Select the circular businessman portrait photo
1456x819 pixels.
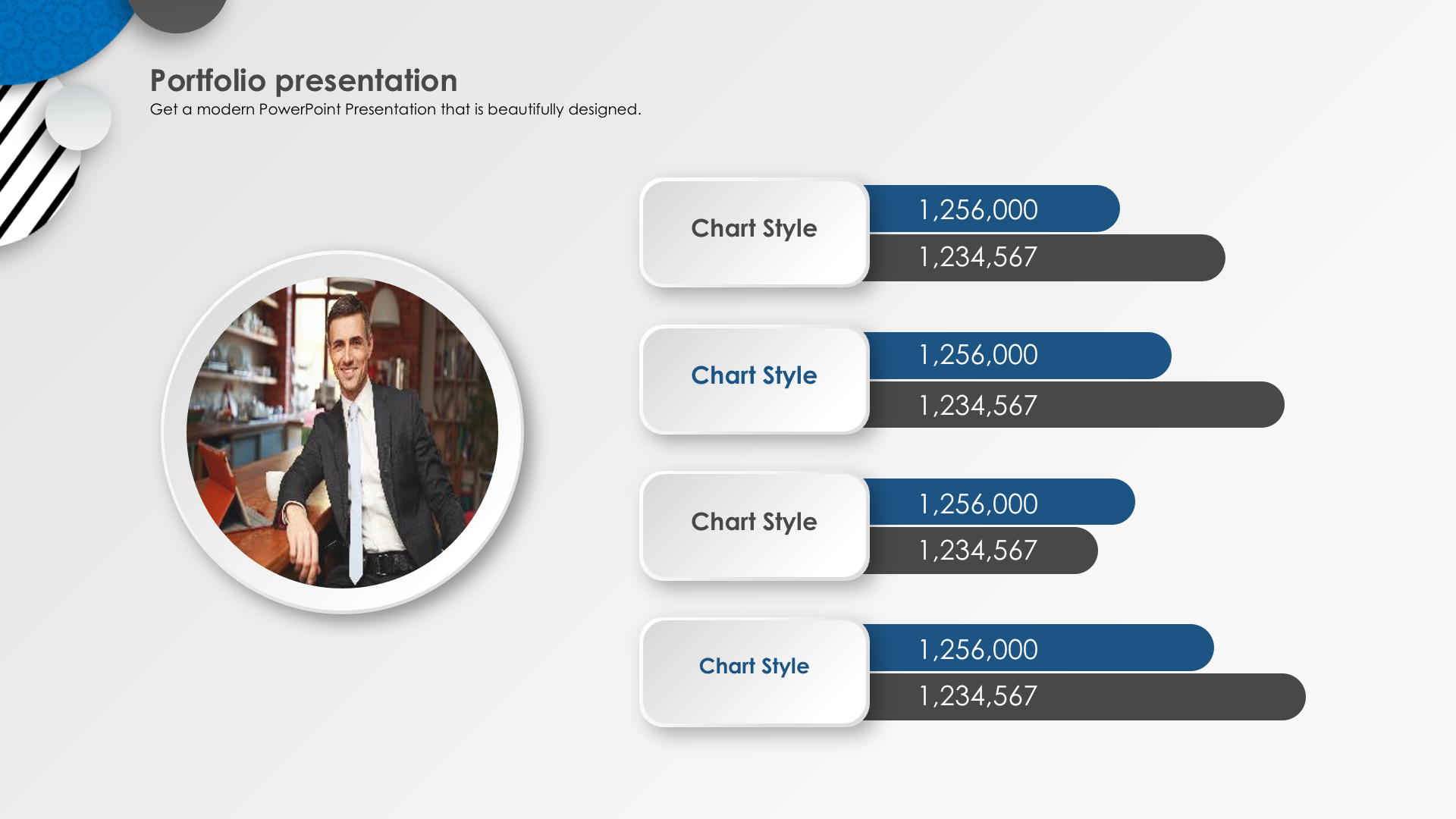[342, 432]
